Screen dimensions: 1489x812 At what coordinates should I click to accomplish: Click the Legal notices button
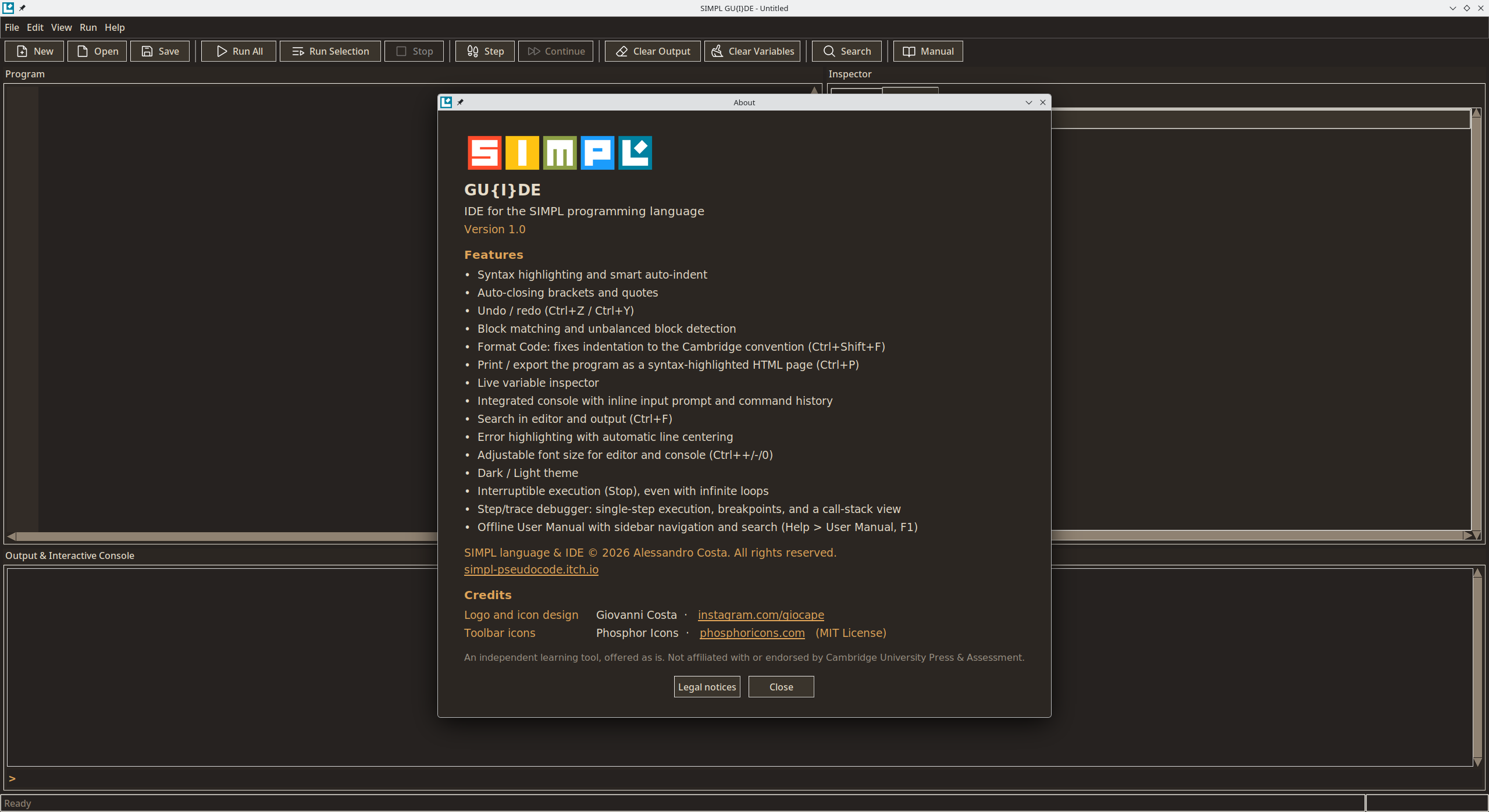pyautogui.click(x=707, y=687)
